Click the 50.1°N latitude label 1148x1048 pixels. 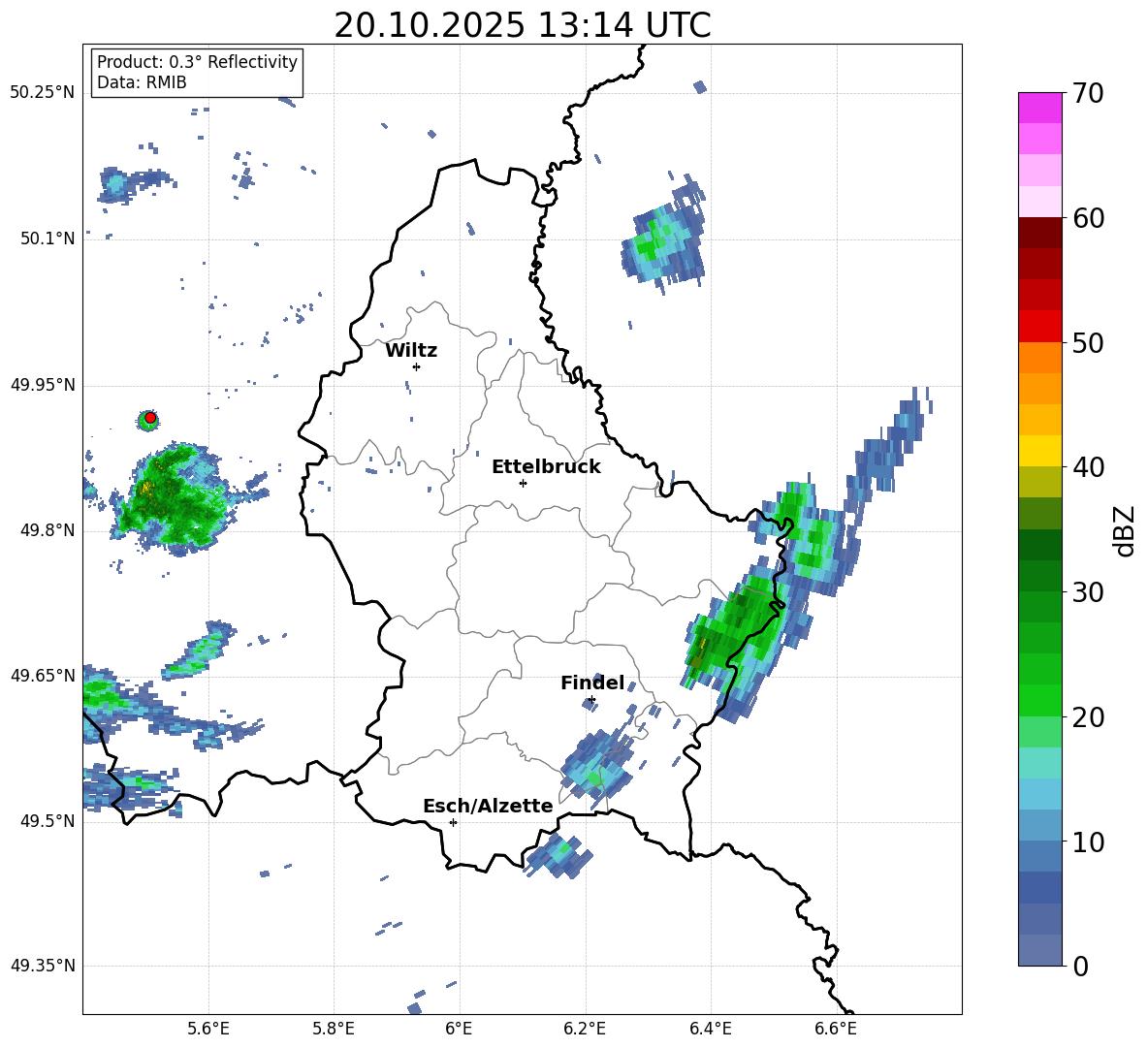[x=47, y=238]
